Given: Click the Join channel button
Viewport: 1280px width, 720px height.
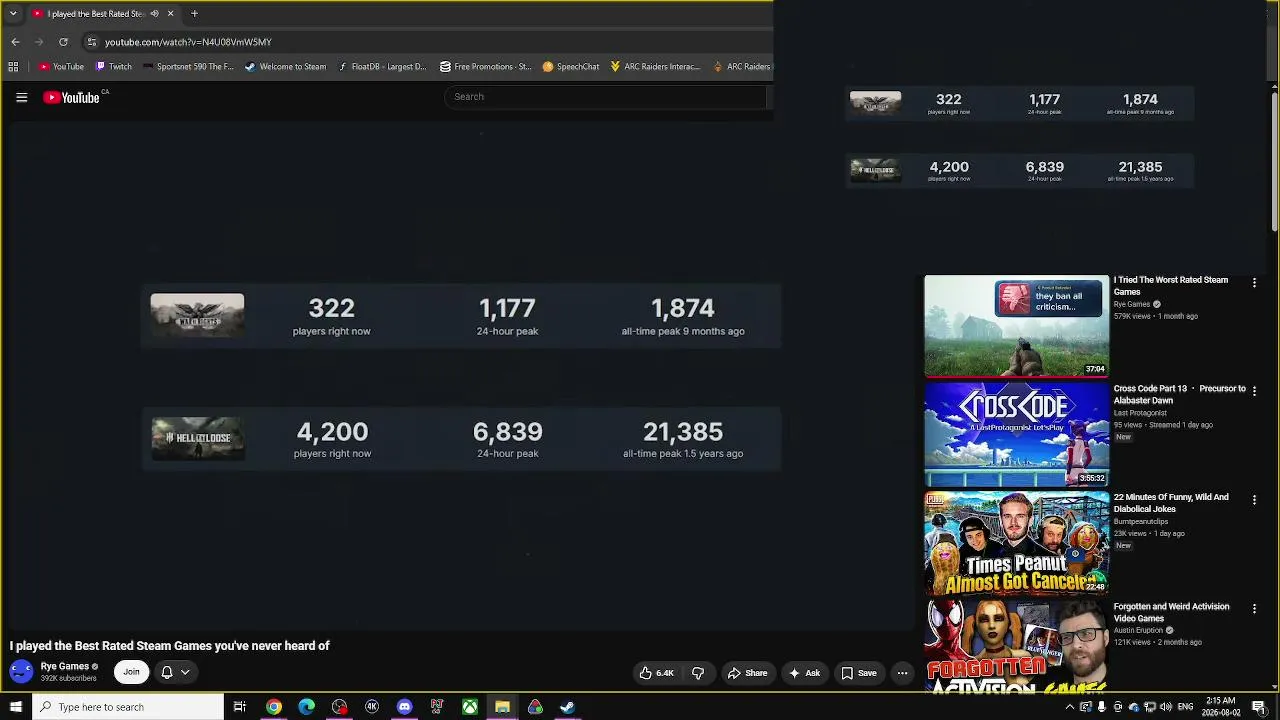Looking at the screenshot, I should [131, 672].
